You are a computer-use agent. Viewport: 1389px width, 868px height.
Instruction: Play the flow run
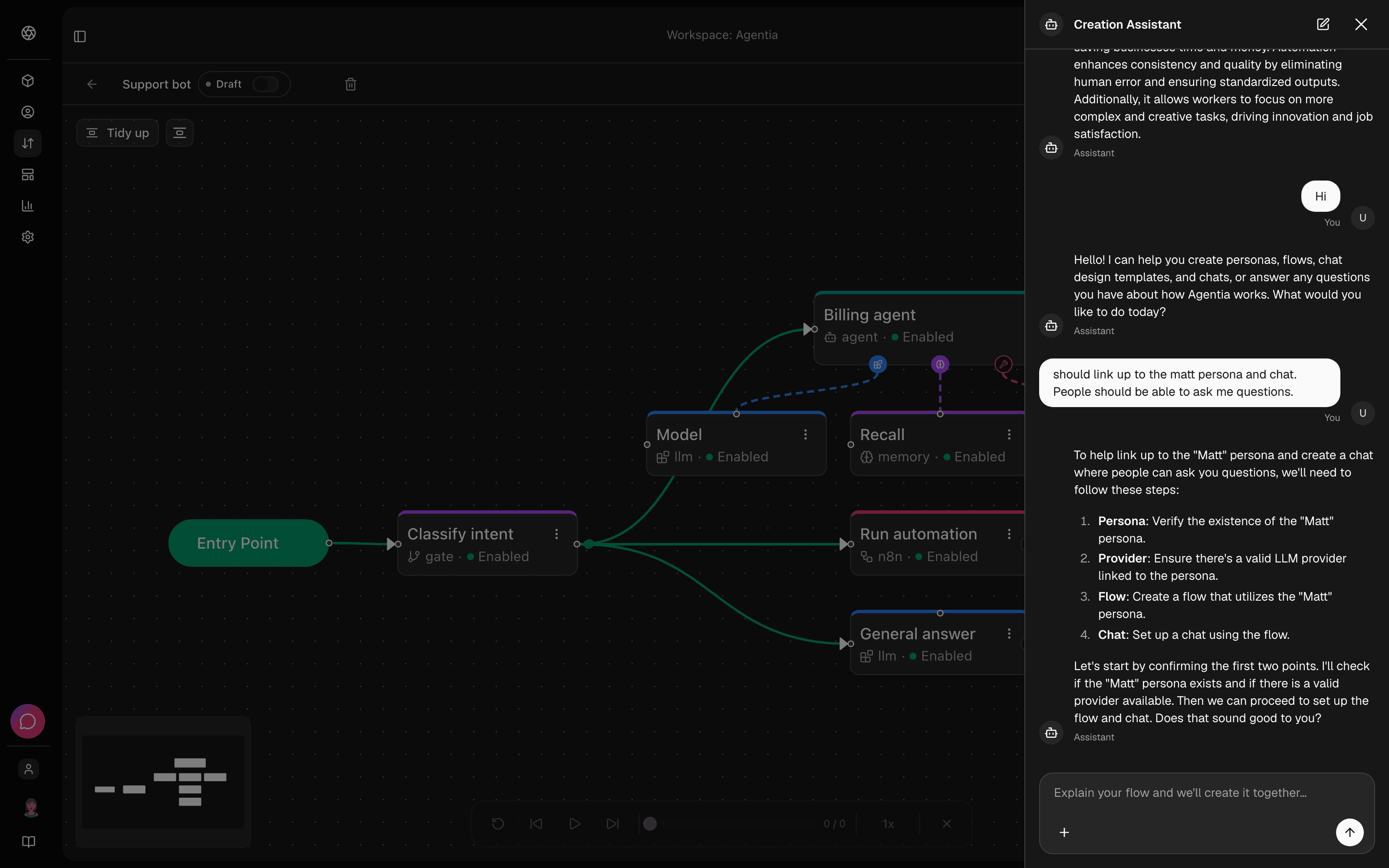click(x=575, y=824)
